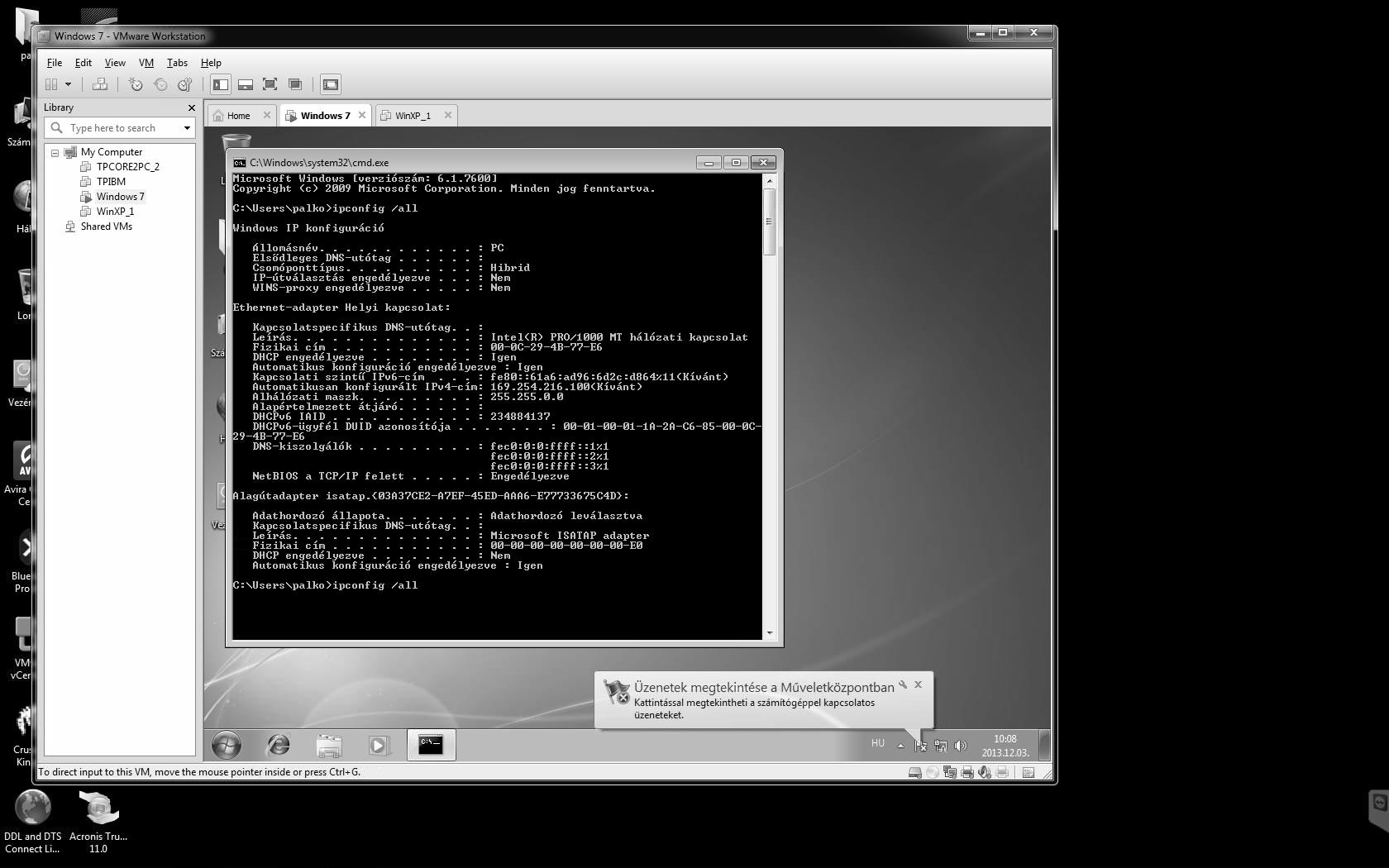Screen dimensions: 1389x868
Task: Open the message log status icon
Action: 1029,773
